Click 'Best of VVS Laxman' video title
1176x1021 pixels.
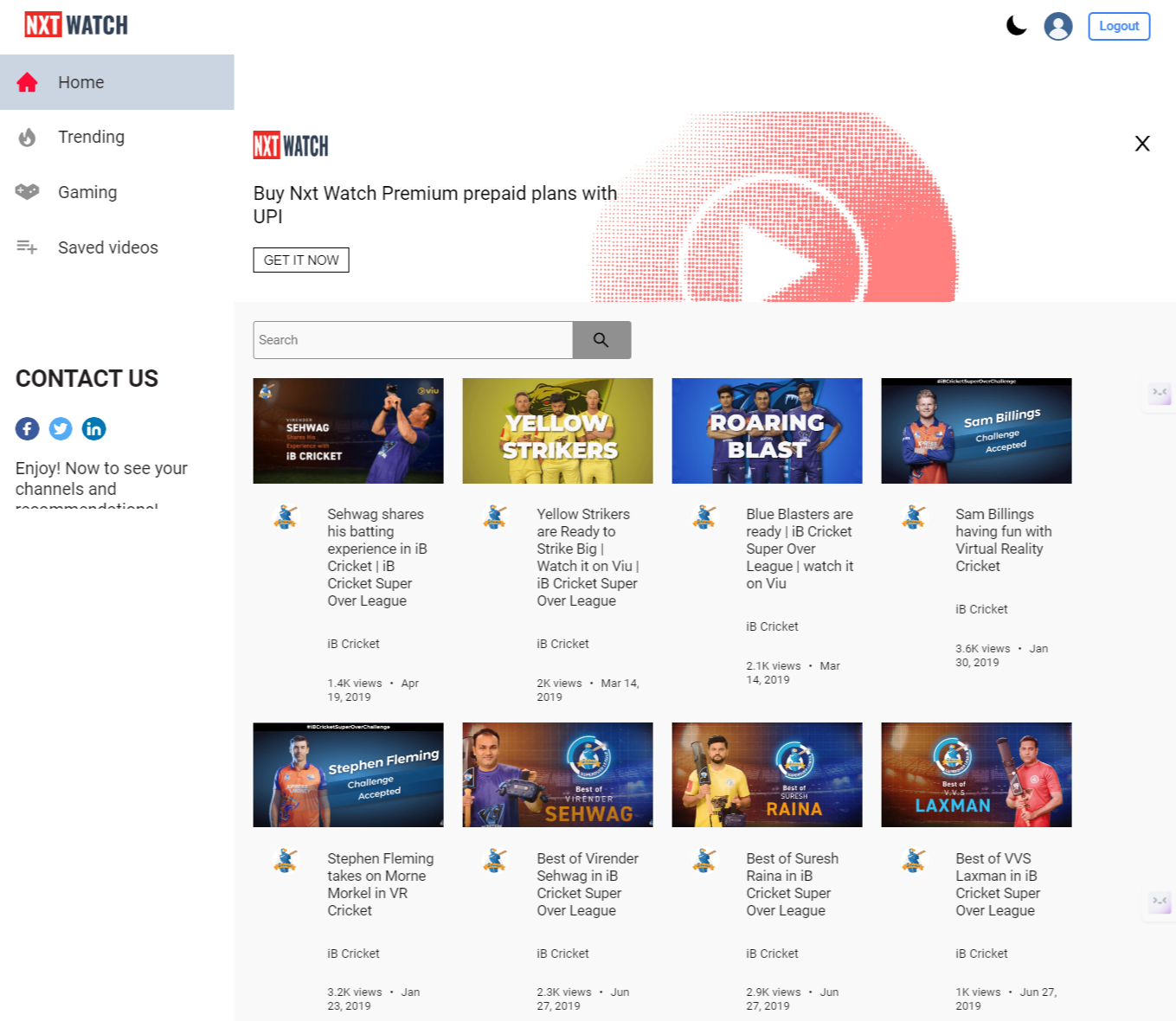tap(998, 884)
